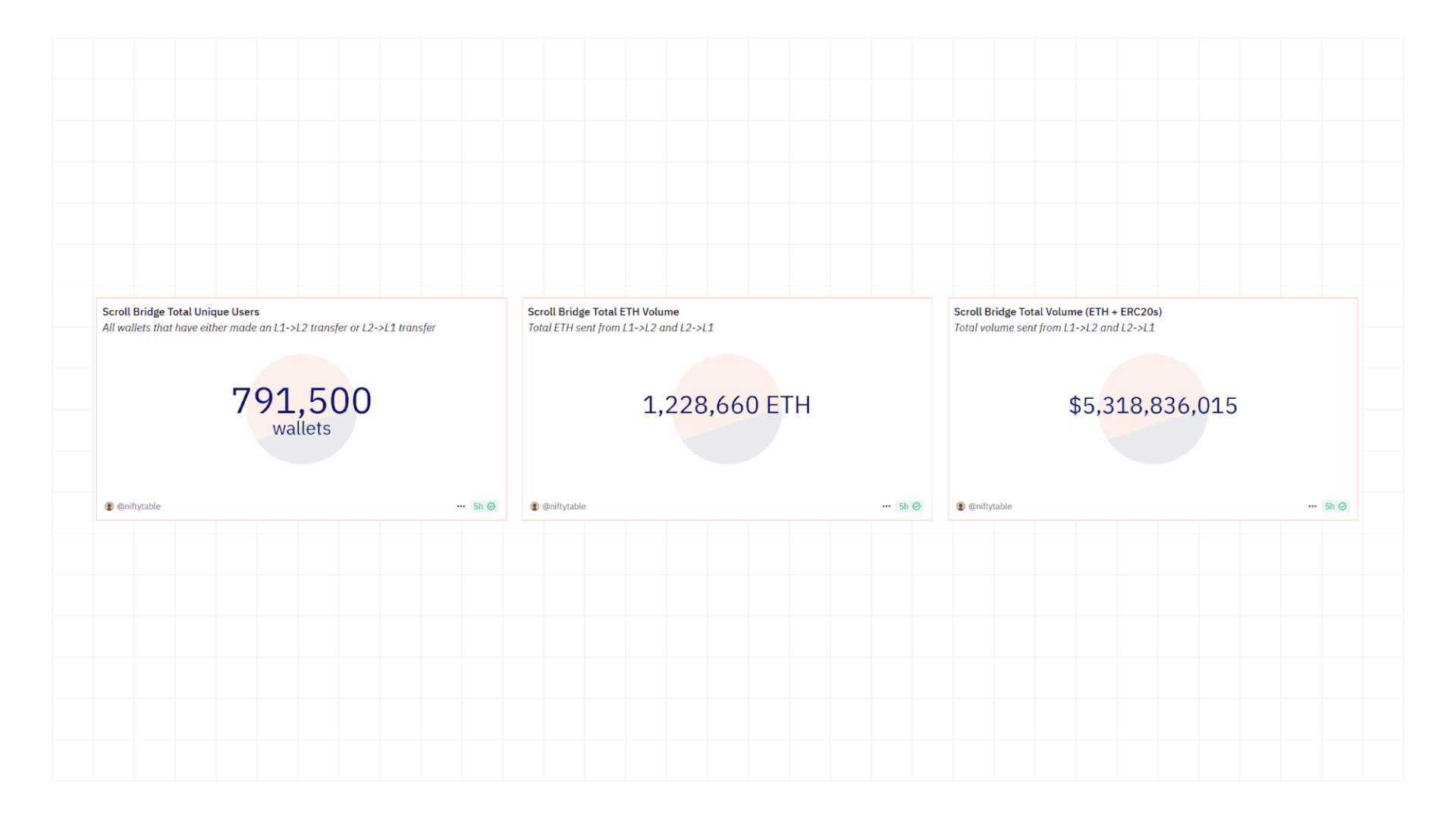The width and height of the screenshot is (1456, 819).
Task: Open @niftytable profile from Unique Users card
Action: [x=137, y=506]
